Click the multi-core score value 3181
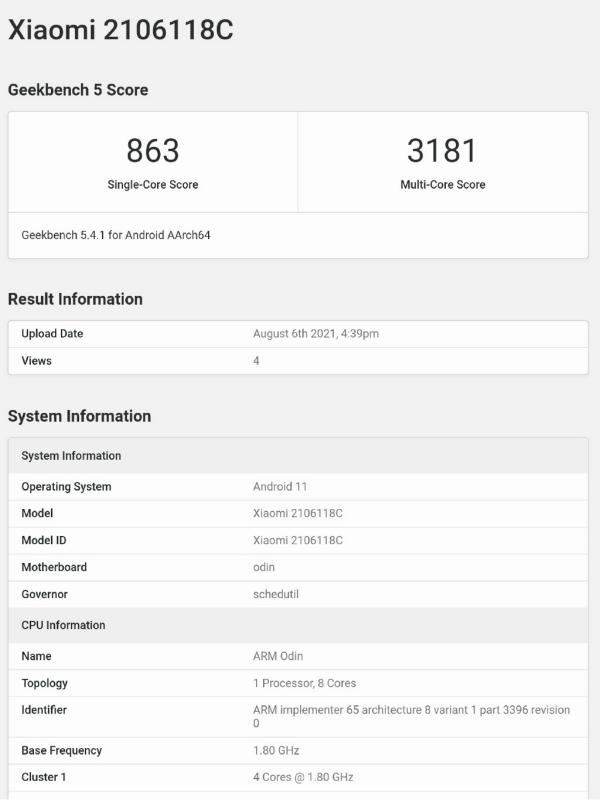Screen dimensions: 600x800 pos(442,151)
